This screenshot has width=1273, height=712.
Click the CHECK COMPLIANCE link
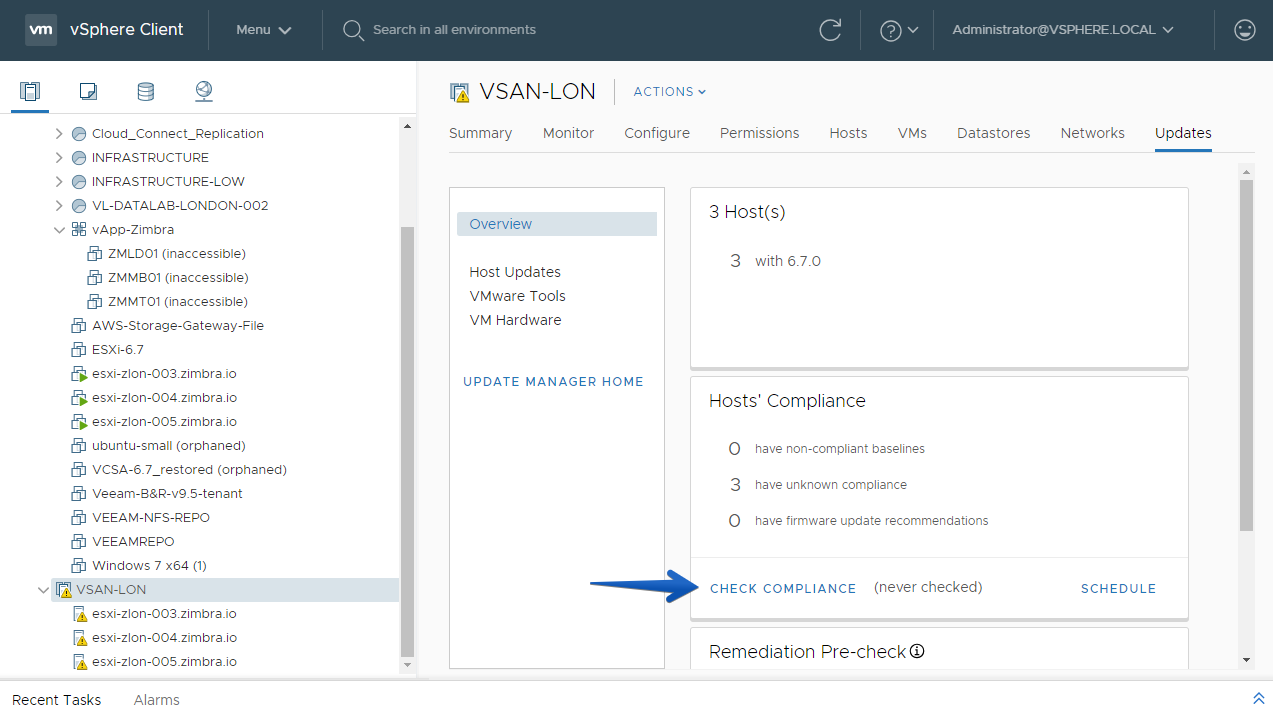(783, 589)
